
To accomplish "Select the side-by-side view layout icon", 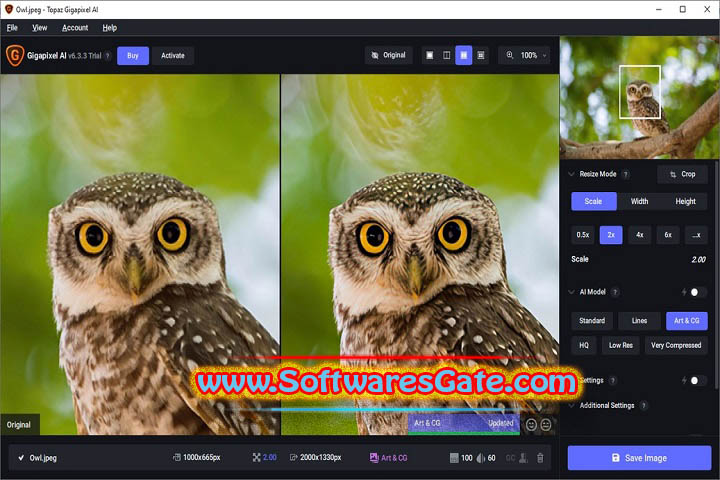I will pyautogui.click(x=464, y=56).
